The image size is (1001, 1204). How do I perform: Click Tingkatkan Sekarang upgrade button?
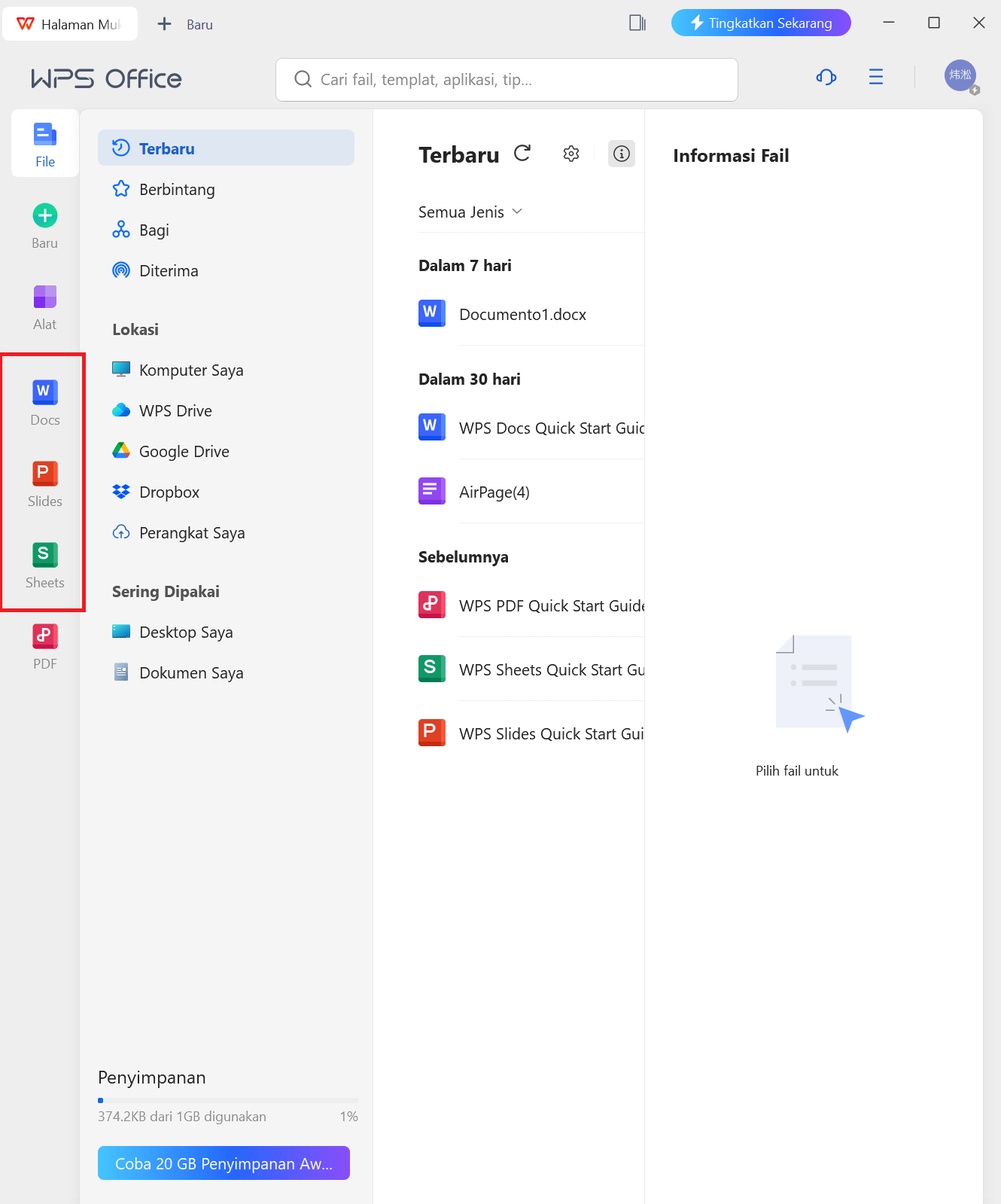coord(760,23)
